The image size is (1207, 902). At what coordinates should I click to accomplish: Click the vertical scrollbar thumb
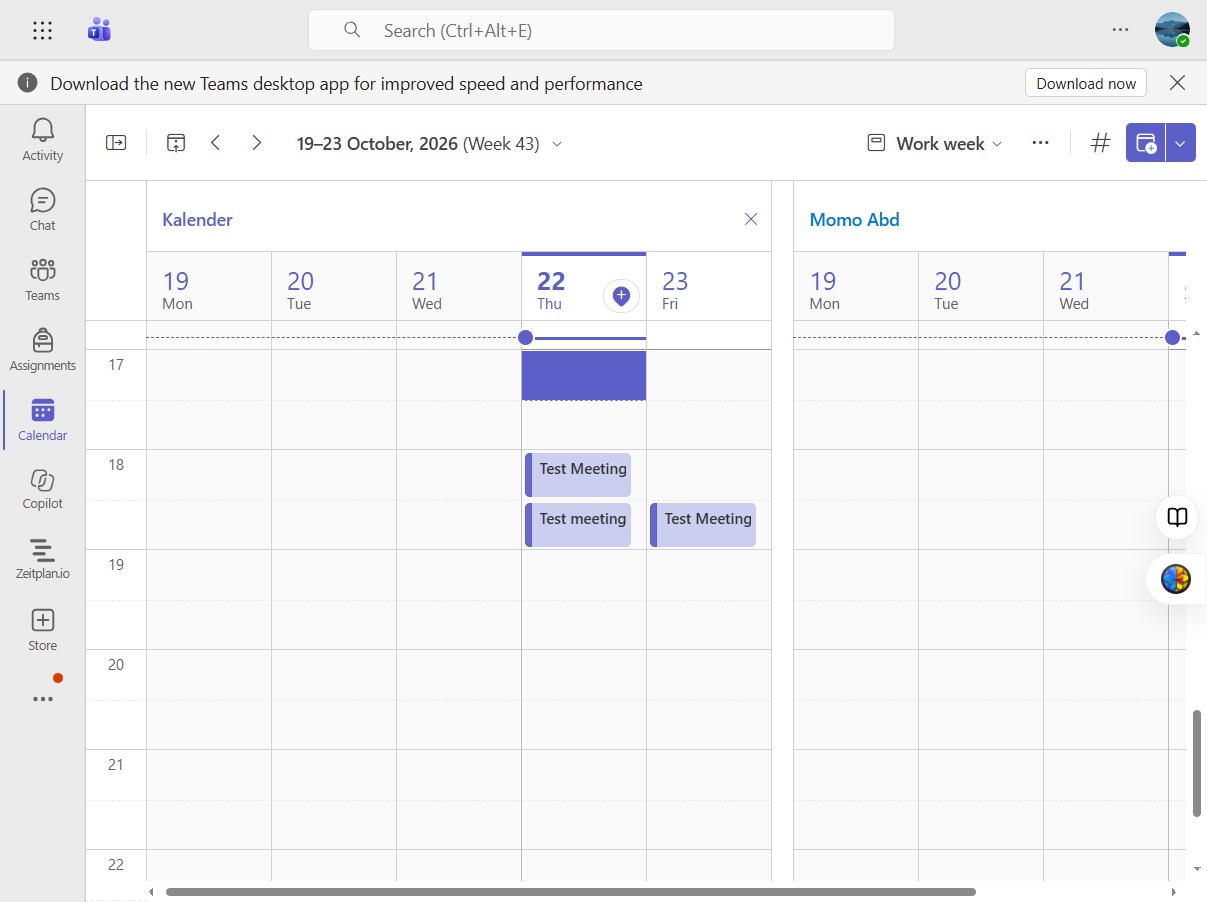(x=1196, y=763)
